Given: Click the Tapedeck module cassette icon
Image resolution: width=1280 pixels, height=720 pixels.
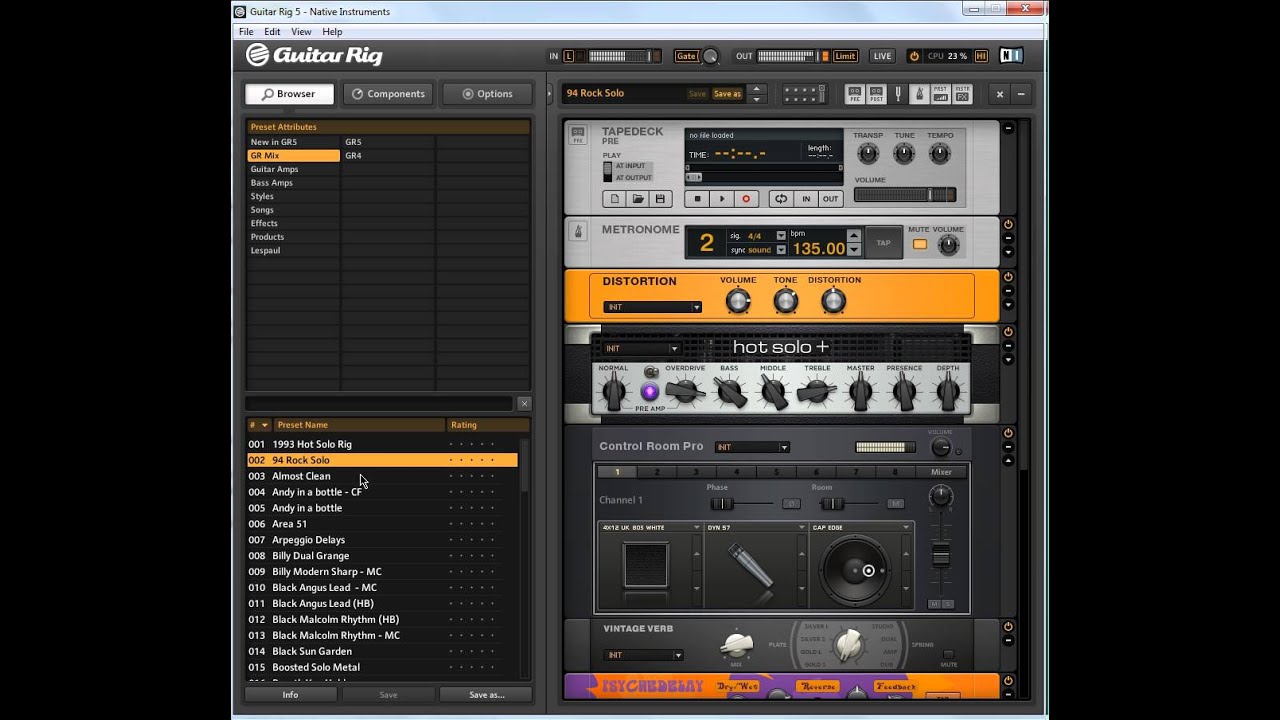Looking at the screenshot, I should (x=578, y=136).
